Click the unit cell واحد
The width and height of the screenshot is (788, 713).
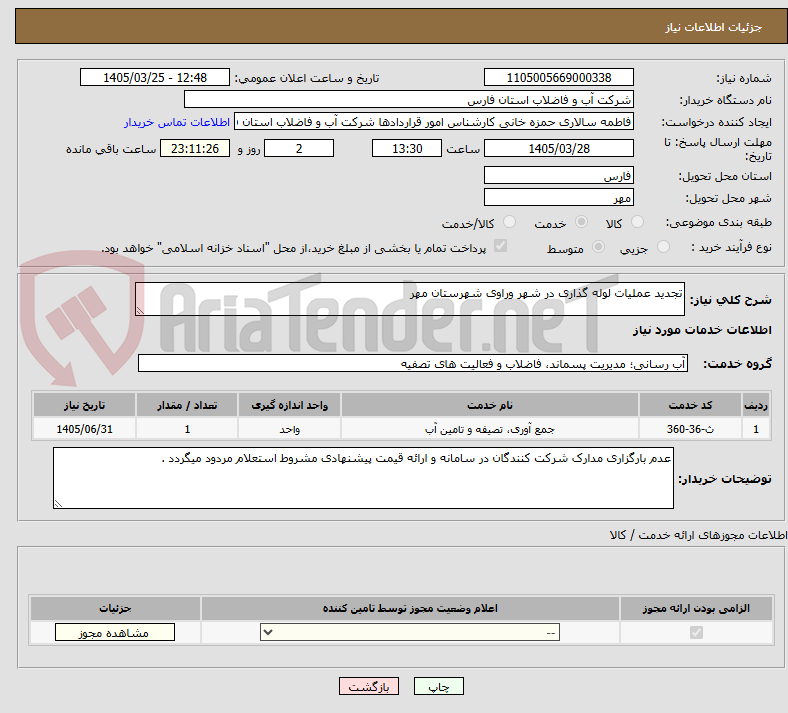[x=289, y=429]
